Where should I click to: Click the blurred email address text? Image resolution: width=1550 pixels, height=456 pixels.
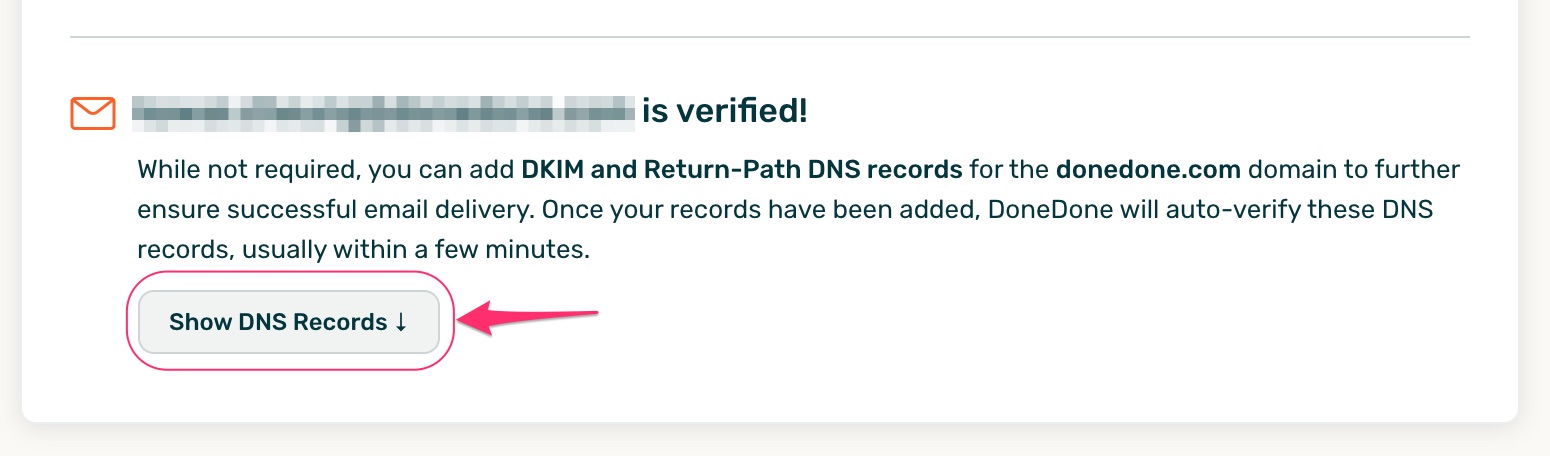click(x=384, y=113)
